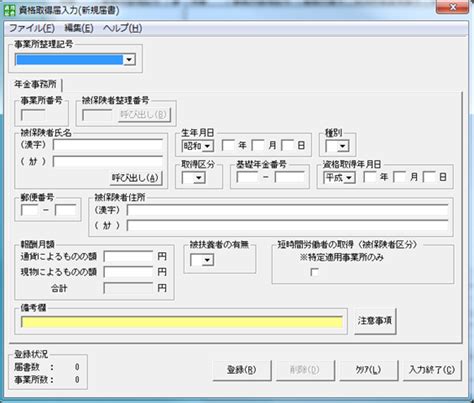
Task: Click the 生年月日 day field
Action: tap(288, 145)
